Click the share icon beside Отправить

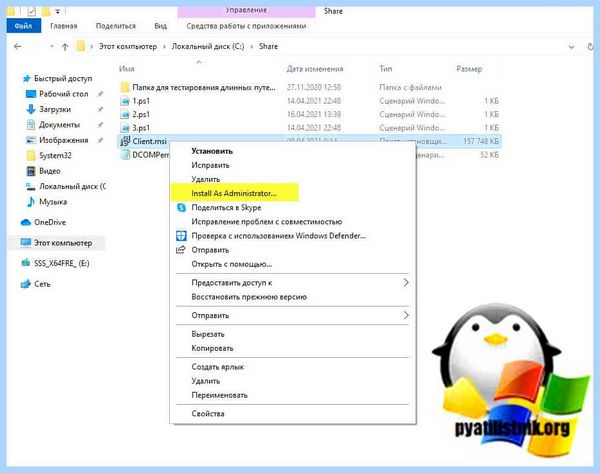click(181, 250)
